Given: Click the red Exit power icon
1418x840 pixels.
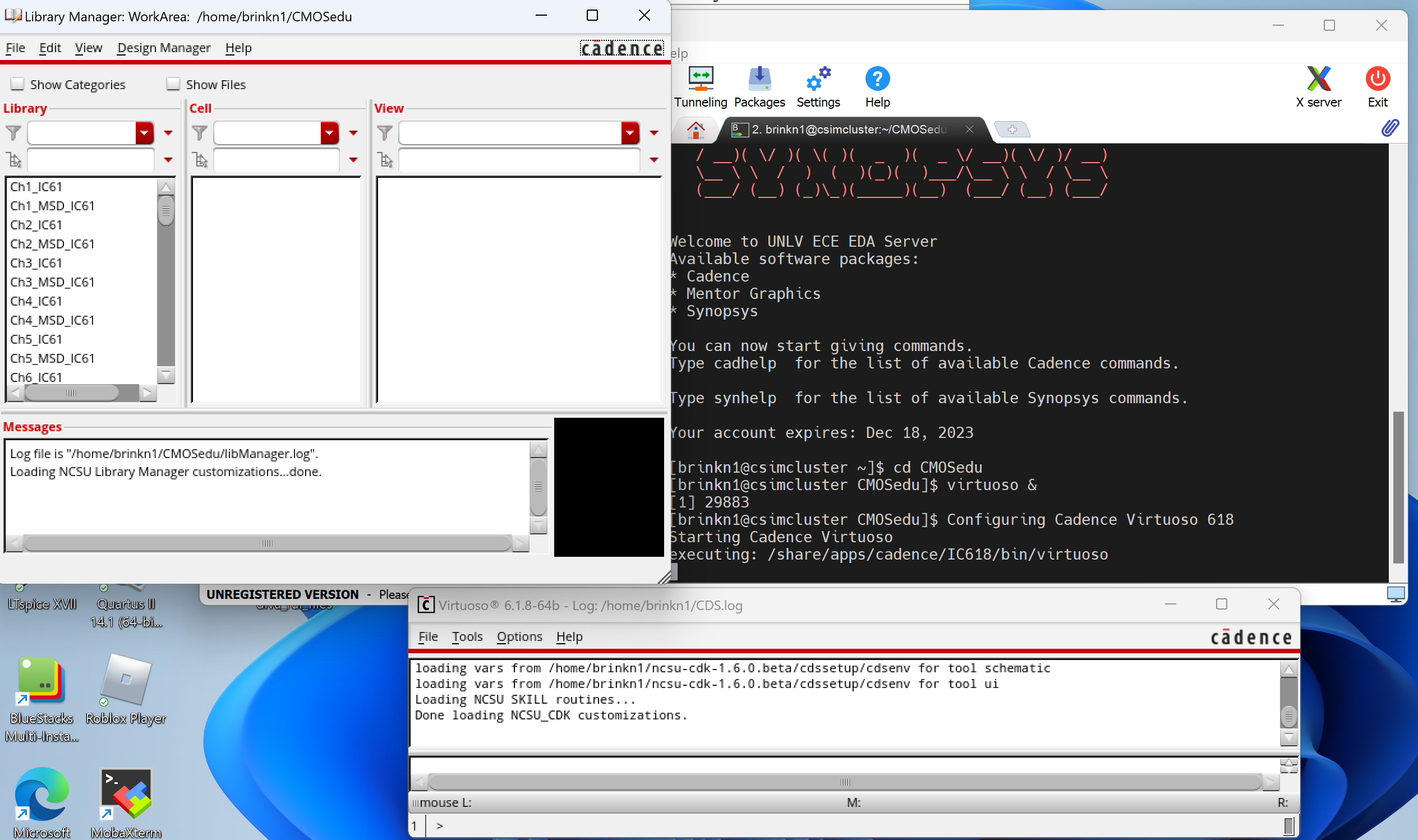Looking at the screenshot, I should click(1377, 79).
